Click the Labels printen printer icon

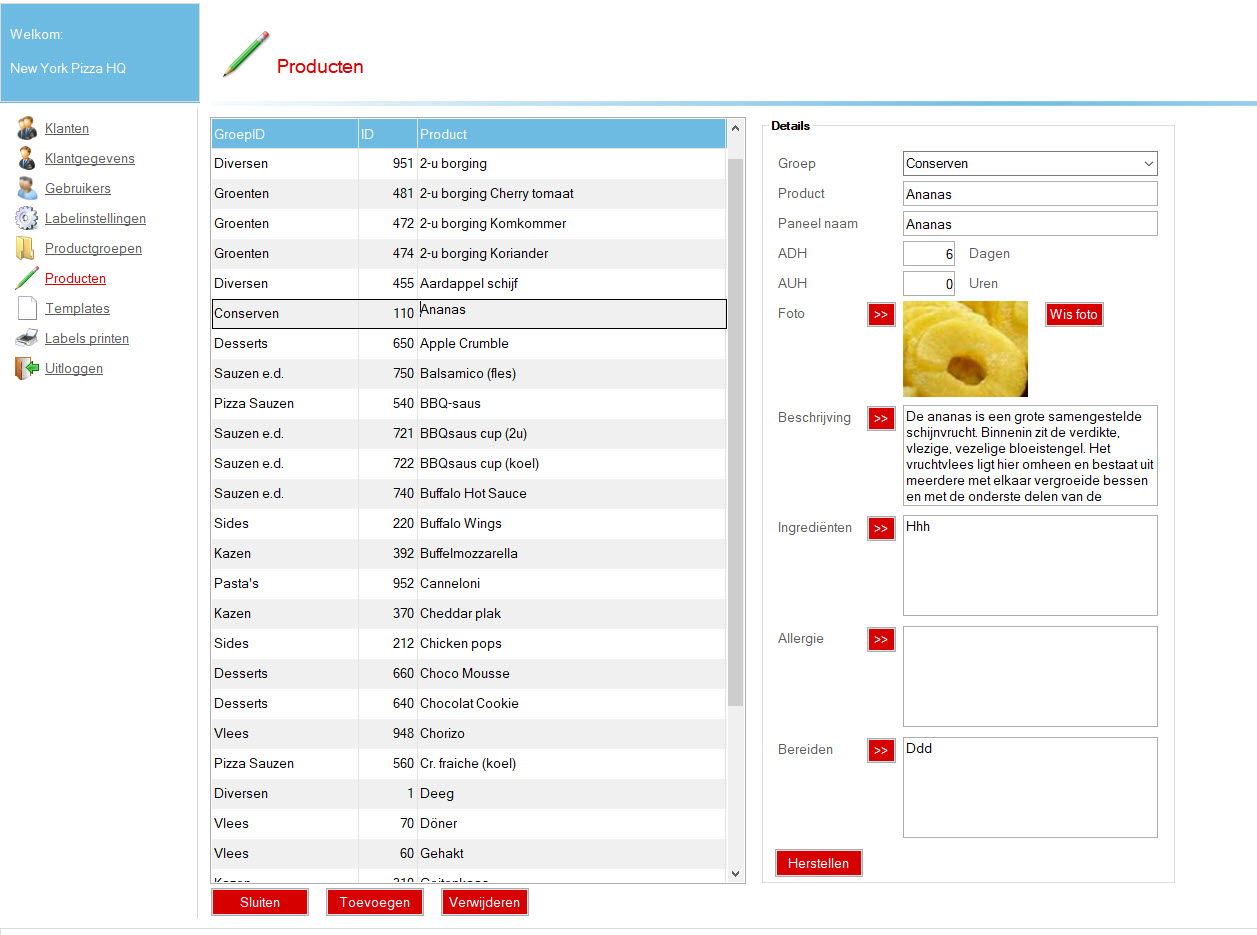pyautogui.click(x=27, y=339)
